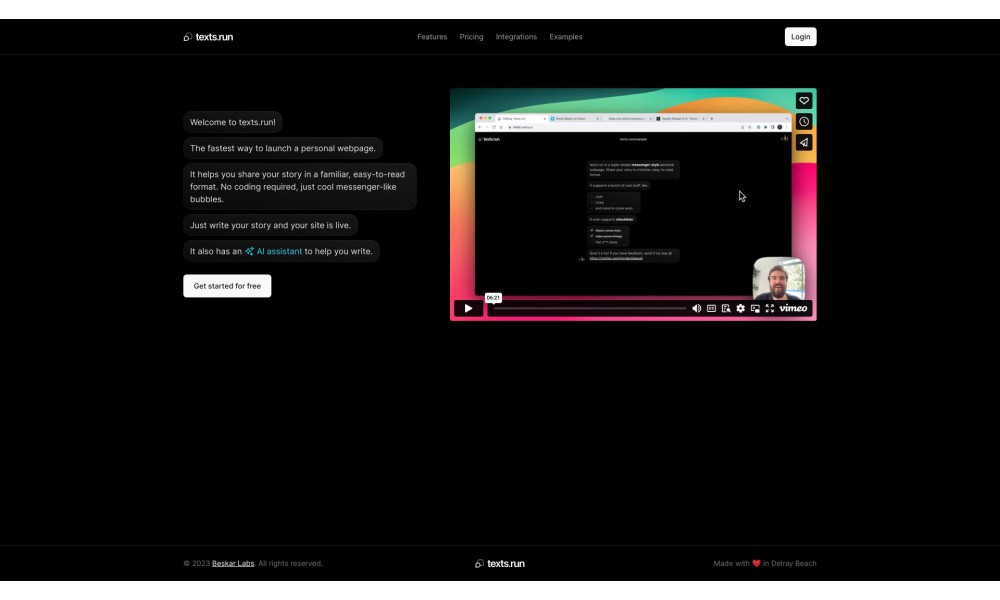Viewport: 1000px width, 600px height.
Task: Toggle closed captions with the CC icon
Action: pyautogui.click(x=711, y=309)
